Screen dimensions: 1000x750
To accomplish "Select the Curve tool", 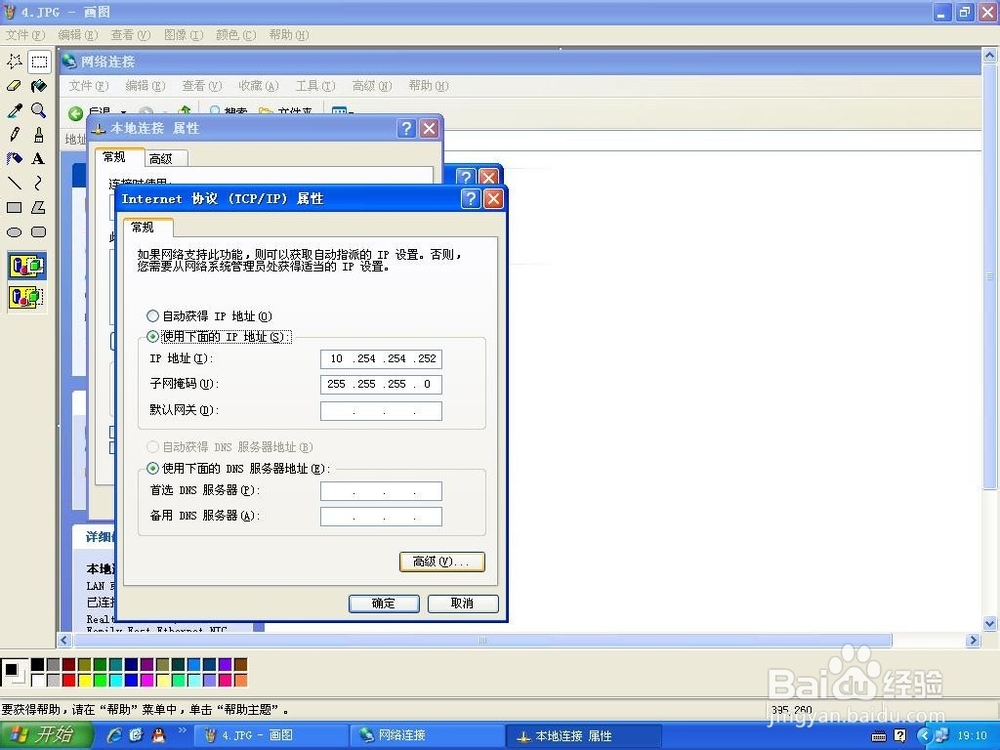I will click(38, 183).
